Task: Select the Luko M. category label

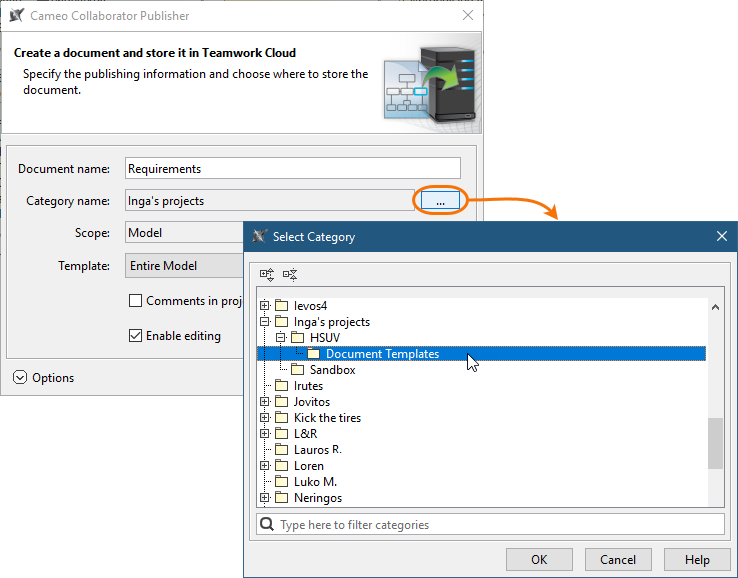Action: (315, 482)
